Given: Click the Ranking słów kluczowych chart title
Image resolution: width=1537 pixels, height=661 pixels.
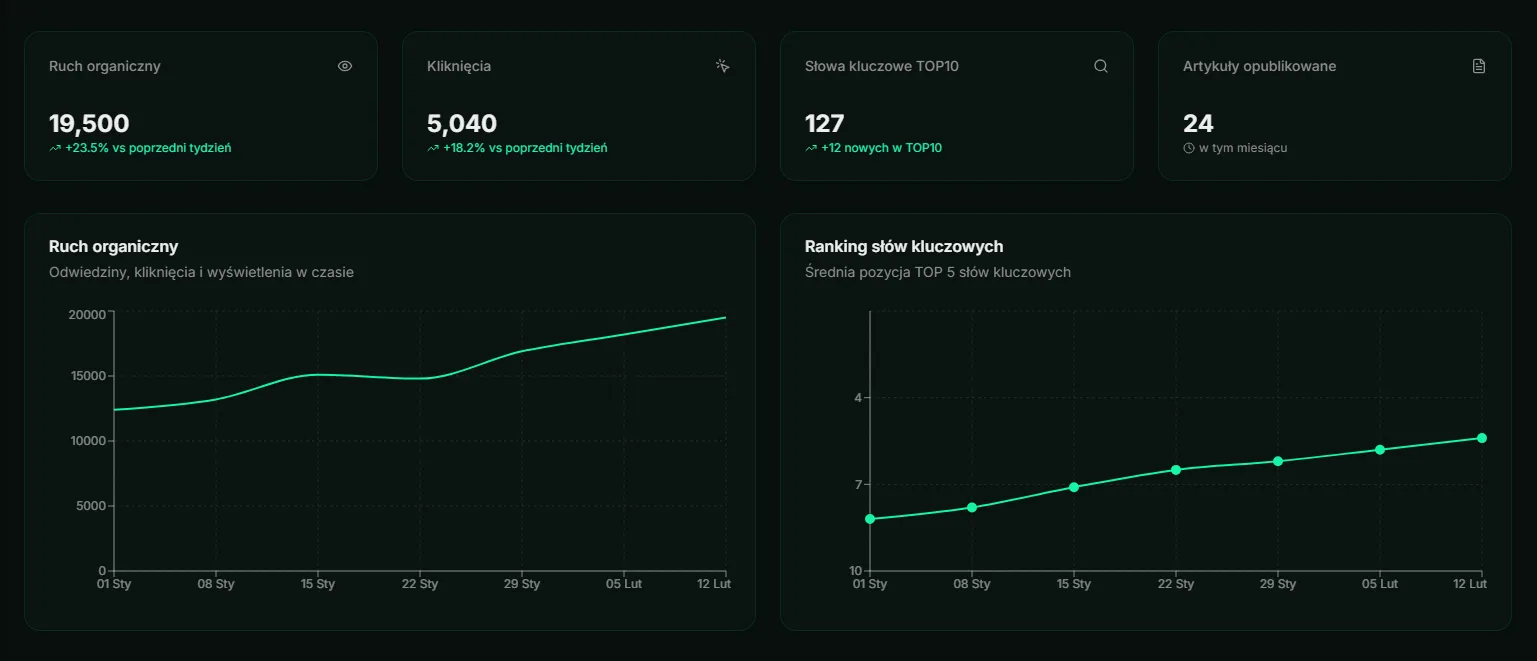Looking at the screenshot, I should tap(903, 246).
